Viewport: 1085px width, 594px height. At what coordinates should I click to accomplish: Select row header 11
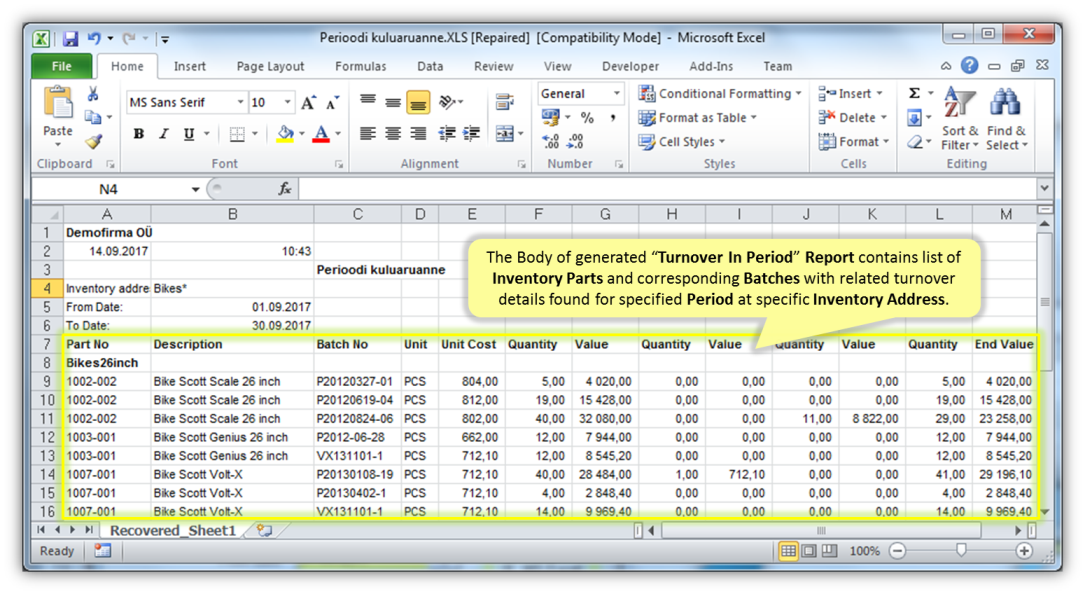point(47,419)
